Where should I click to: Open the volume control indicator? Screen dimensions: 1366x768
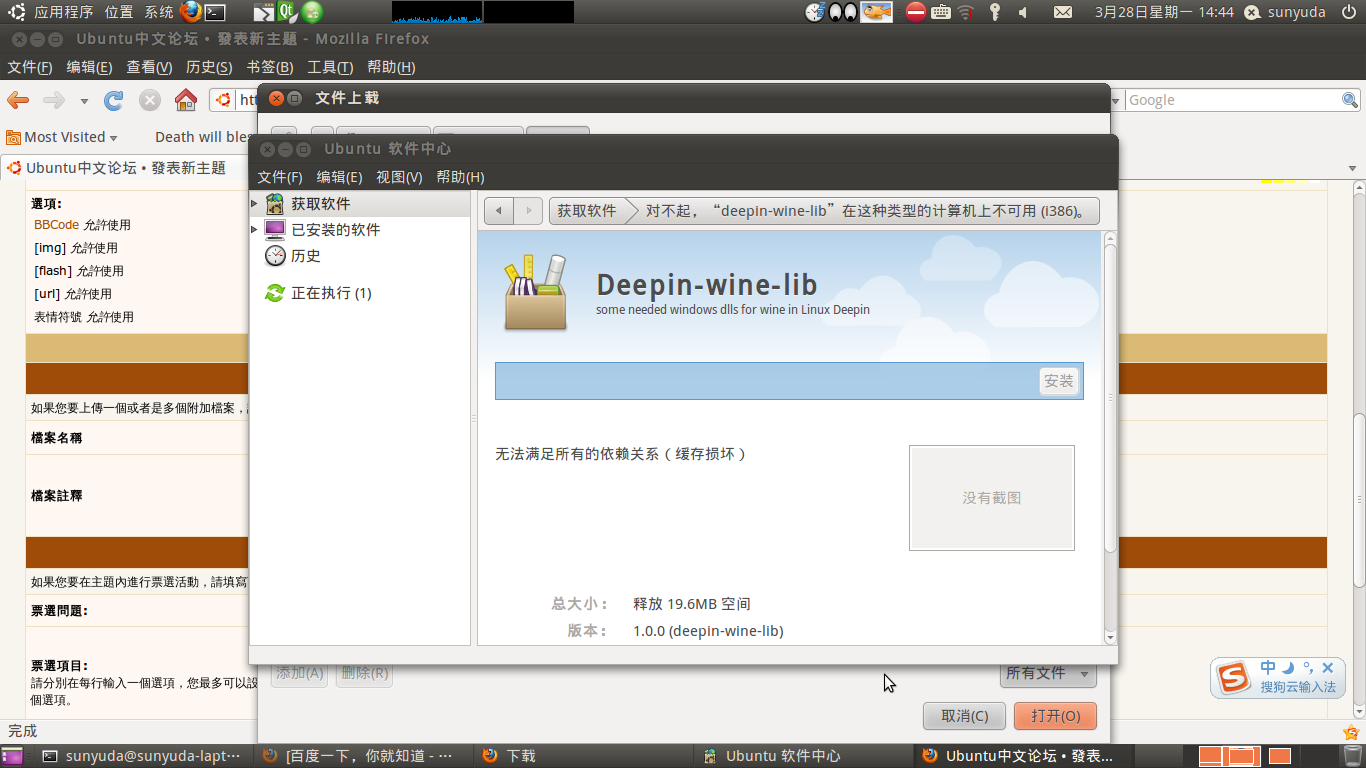click(1023, 12)
